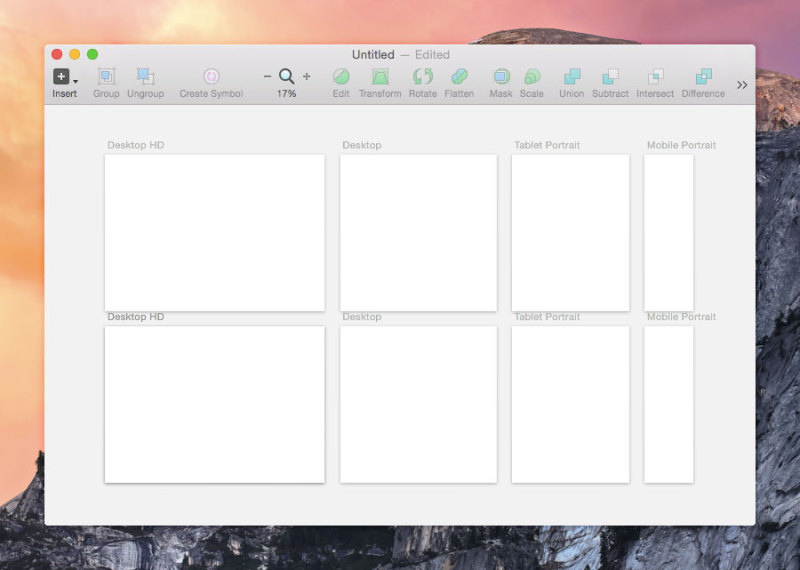The image size is (800, 570).
Task: Select the Transform tool
Action: click(380, 77)
